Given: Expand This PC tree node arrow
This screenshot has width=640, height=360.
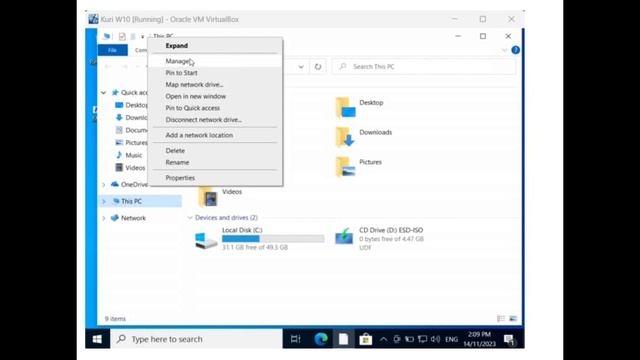Looking at the screenshot, I should pos(104,202).
